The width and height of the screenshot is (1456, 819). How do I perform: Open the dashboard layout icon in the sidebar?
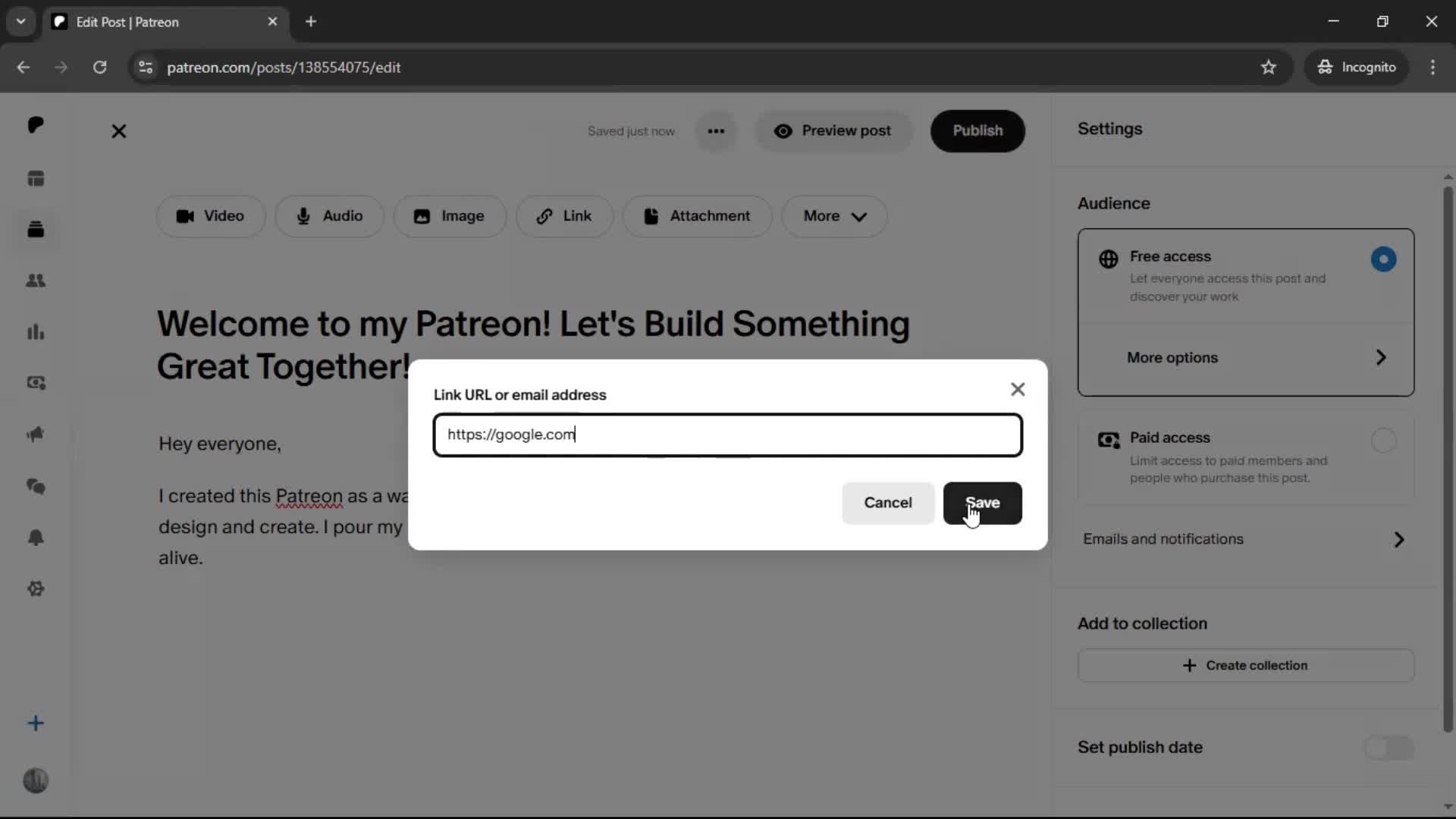point(36,179)
